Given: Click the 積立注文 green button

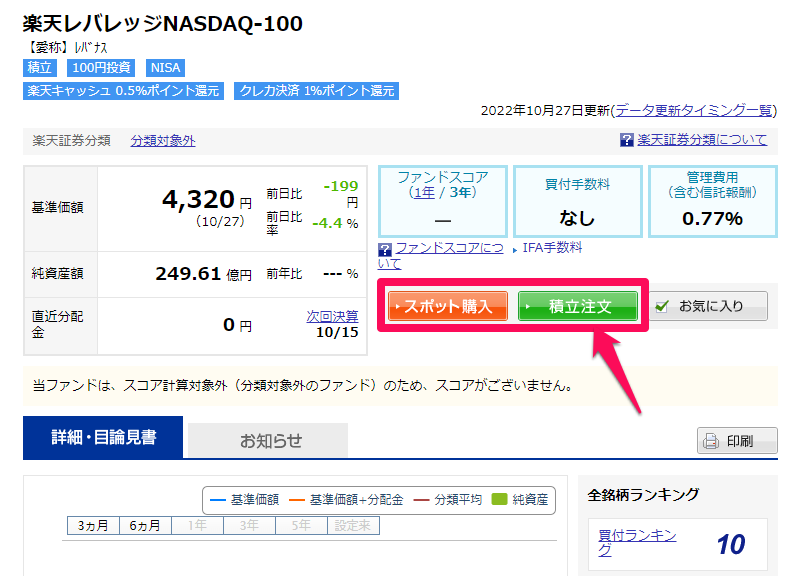Looking at the screenshot, I should (578, 306).
